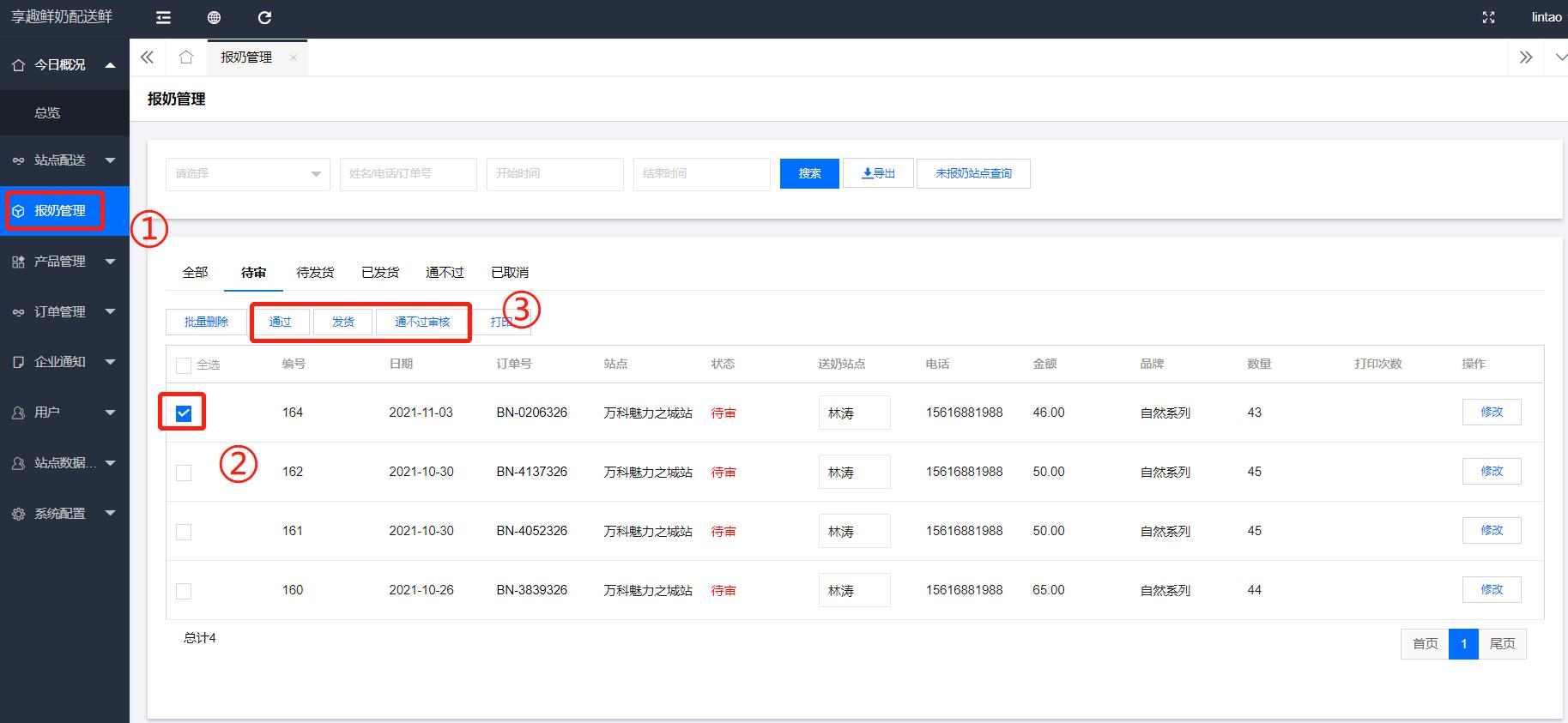The width and height of the screenshot is (1568, 723).
Task: Uncheck the checkbox for row 164
Action: 184,413
